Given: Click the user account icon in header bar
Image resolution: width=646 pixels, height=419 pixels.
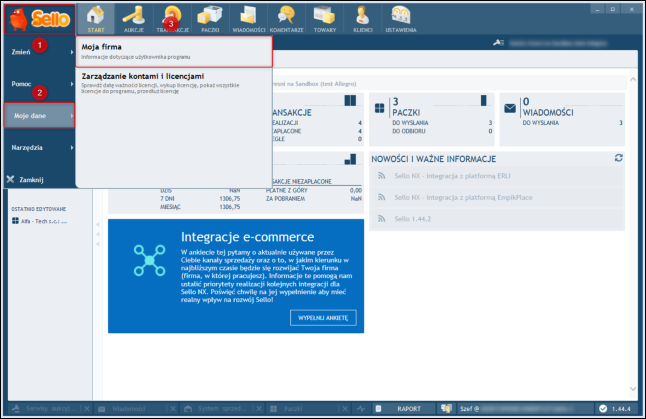Looking at the screenshot, I should click(x=499, y=42).
